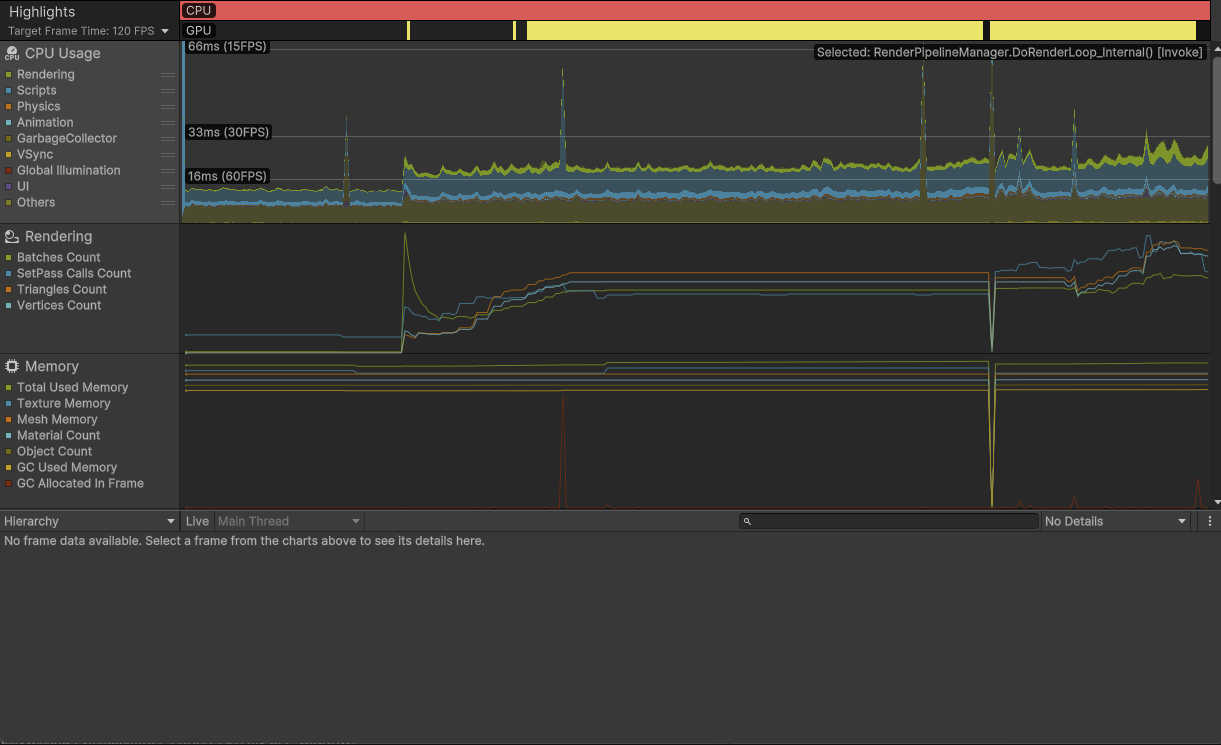
Task: Click the green swatch next to Total Used Memory
Action: 9,388
